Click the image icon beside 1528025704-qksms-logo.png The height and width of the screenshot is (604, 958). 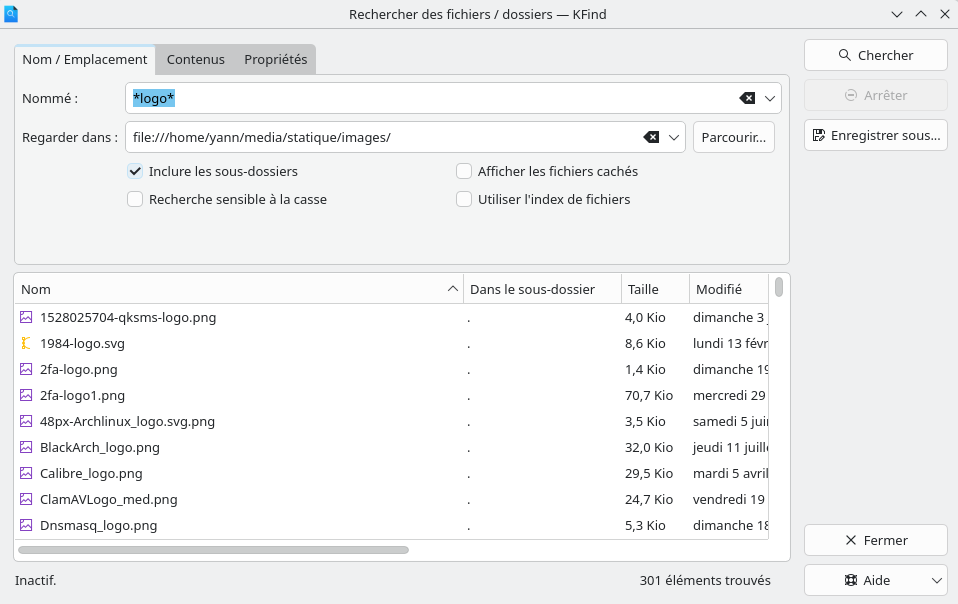coord(27,317)
